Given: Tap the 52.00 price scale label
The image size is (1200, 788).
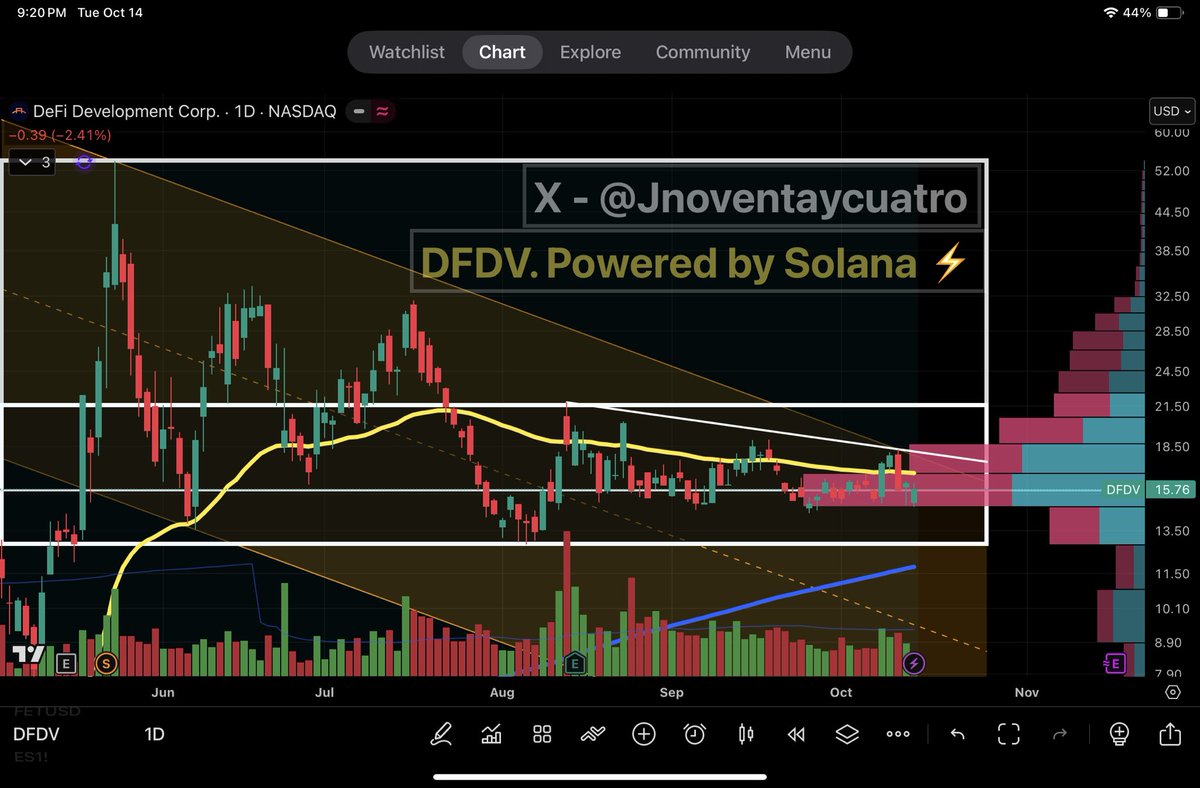Looking at the screenshot, I should pos(1170,172).
